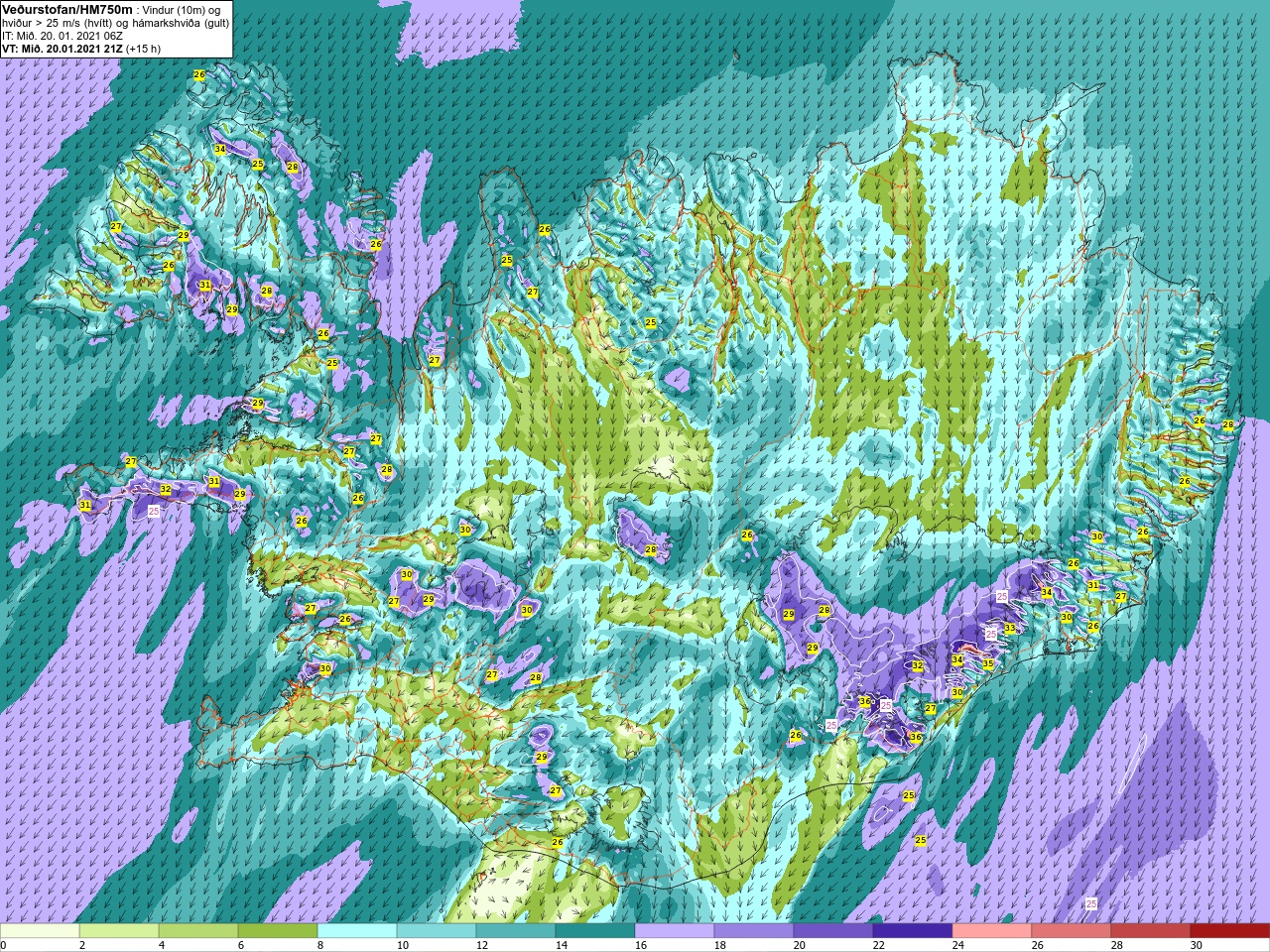Screen dimensions: 1270x952
Task: Pick the olive green 6–8 legend swatch
Action: 278,931
